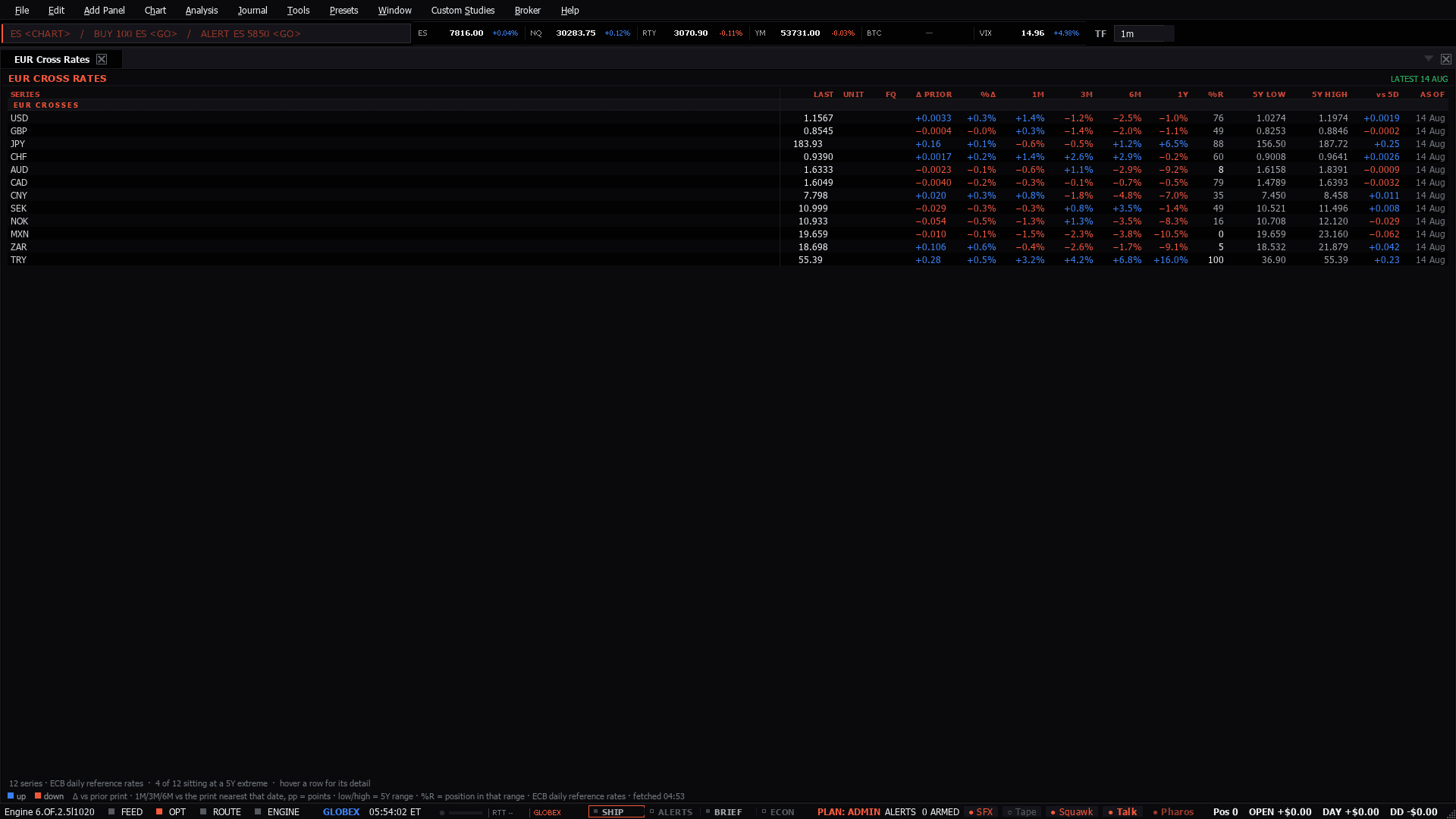Click the command line input field

point(206,33)
